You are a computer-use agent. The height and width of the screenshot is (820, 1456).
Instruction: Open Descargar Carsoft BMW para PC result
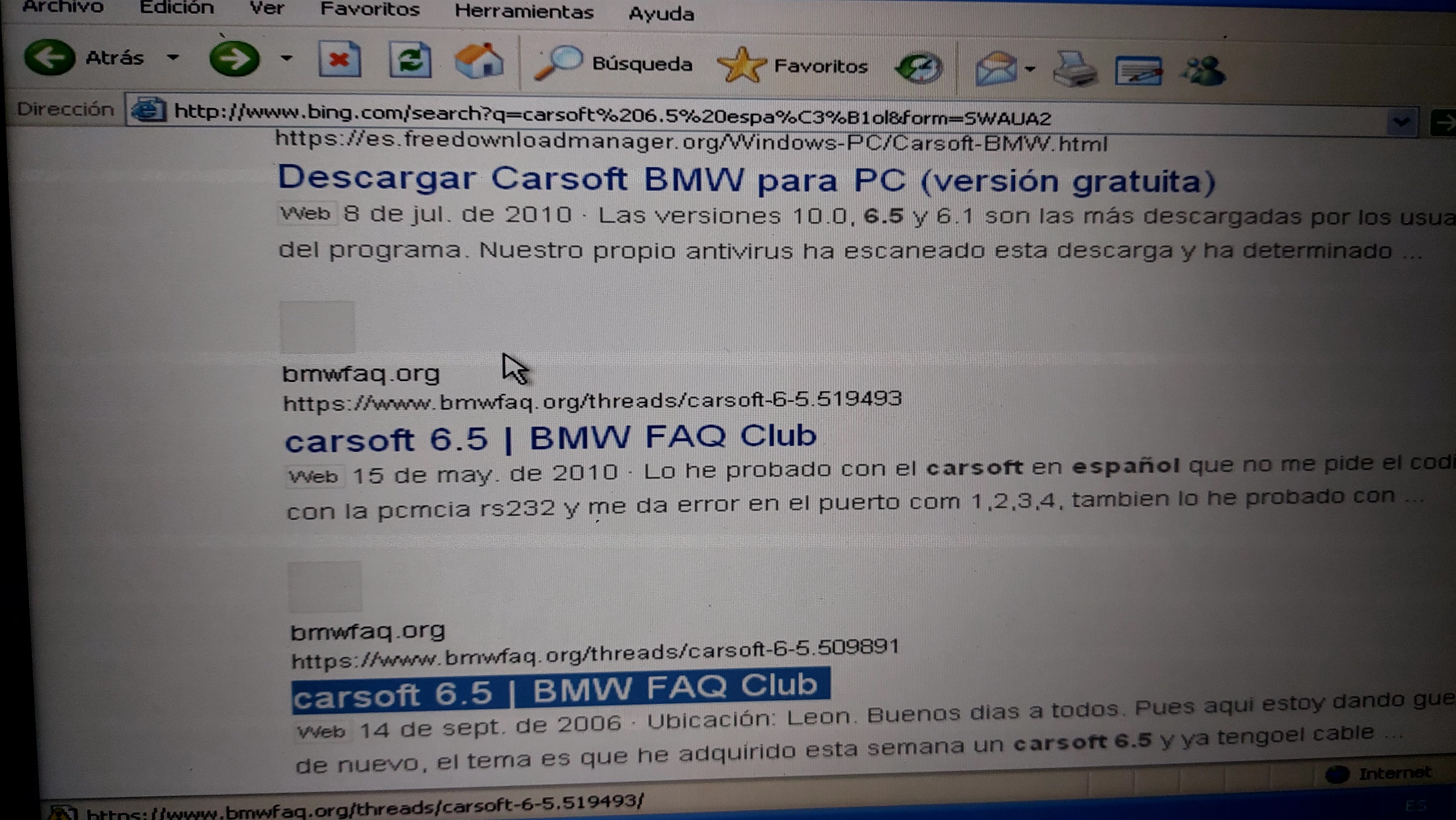point(746,180)
